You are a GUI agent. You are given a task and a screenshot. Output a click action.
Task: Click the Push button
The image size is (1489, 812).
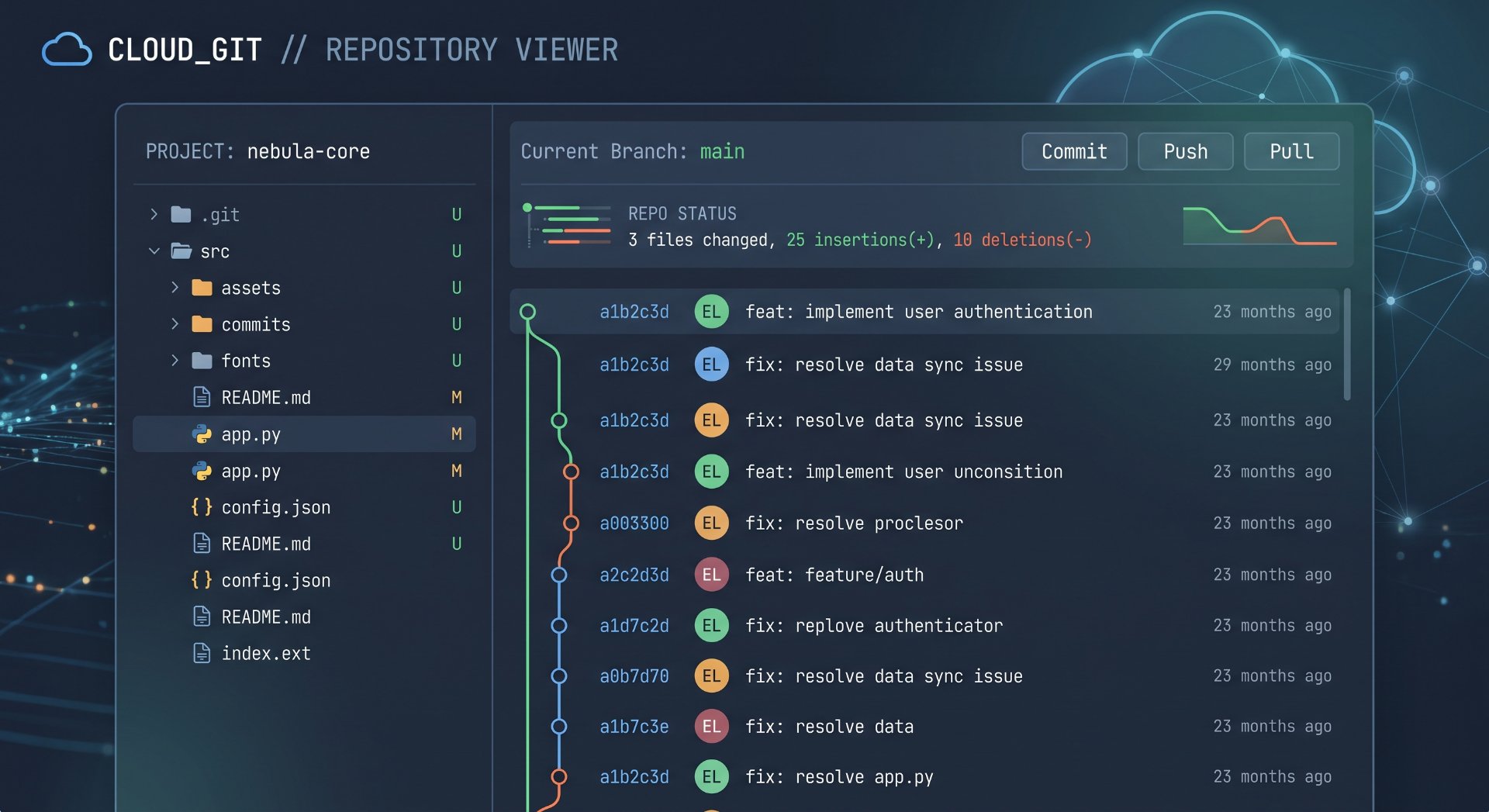pyautogui.click(x=1185, y=151)
